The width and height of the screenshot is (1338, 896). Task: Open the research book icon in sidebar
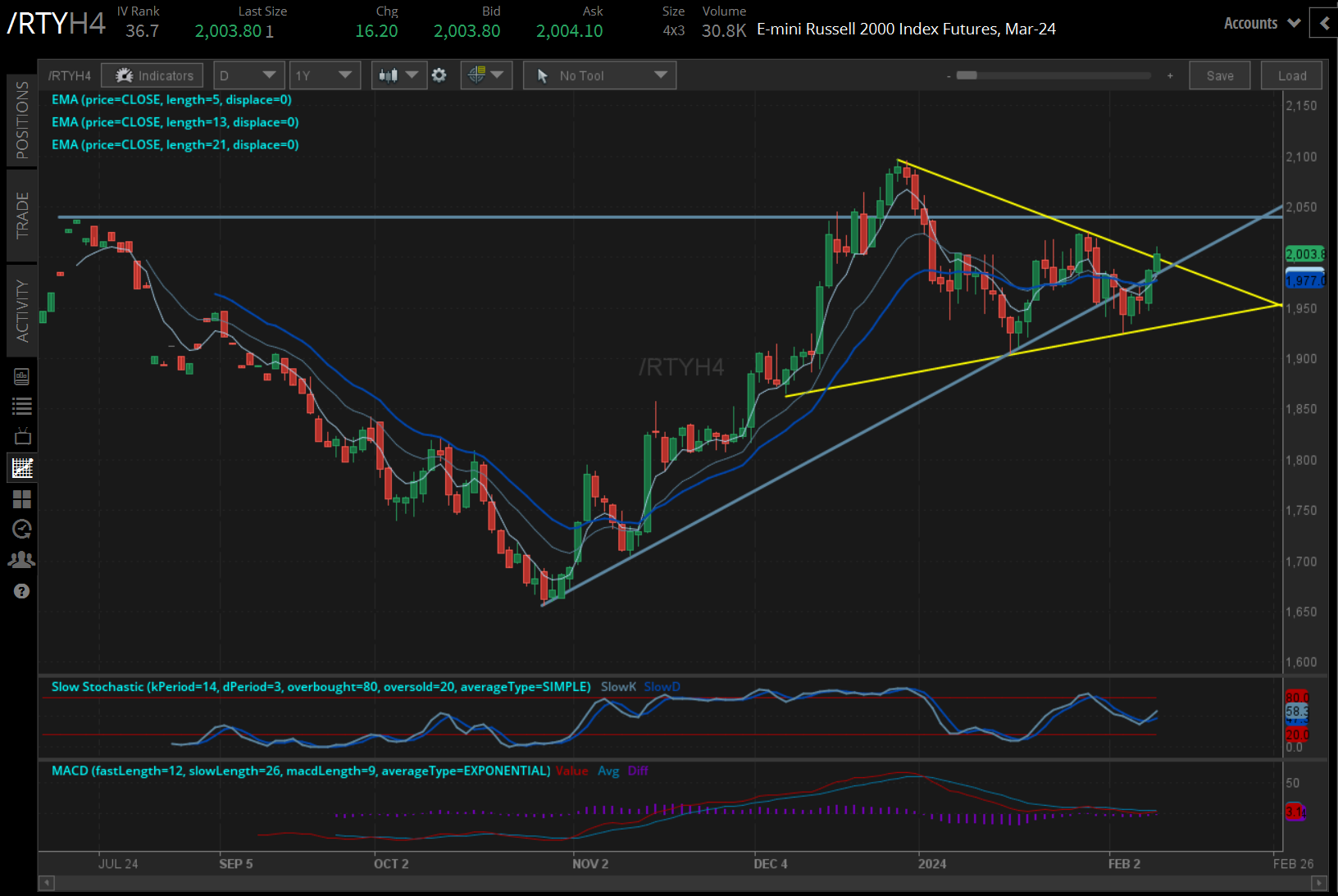pos(22,376)
